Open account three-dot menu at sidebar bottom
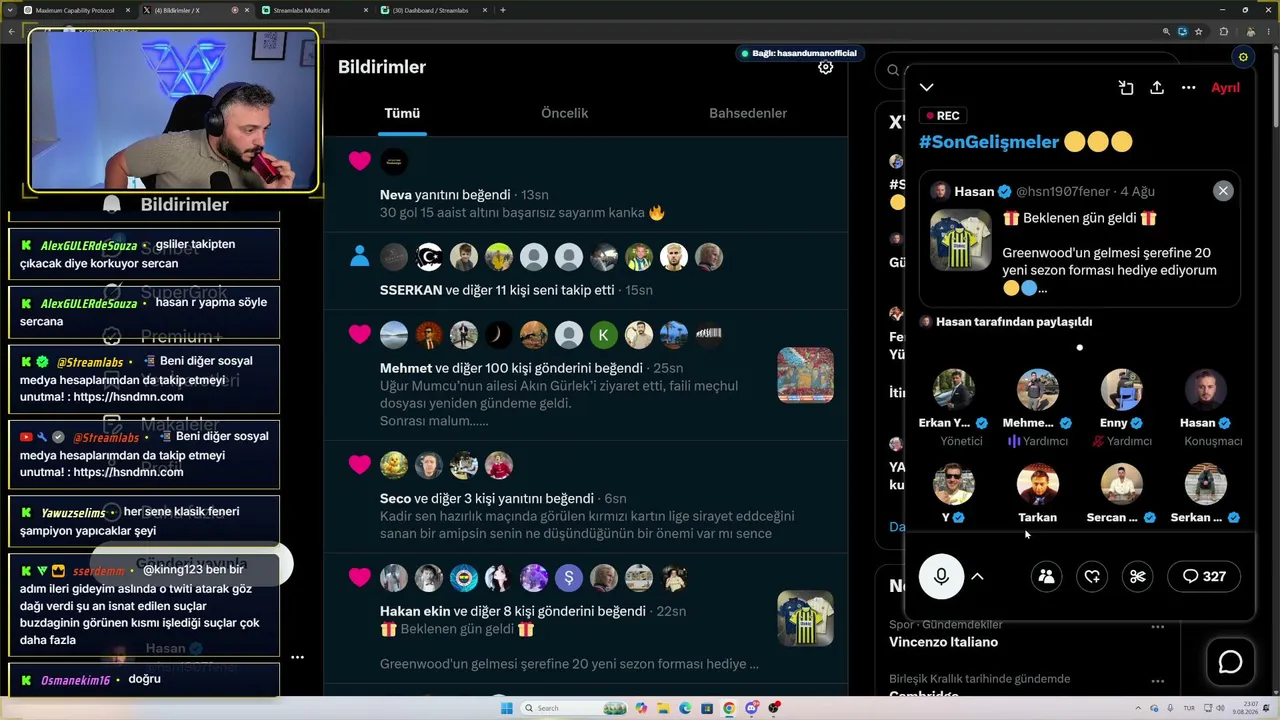 297,658
